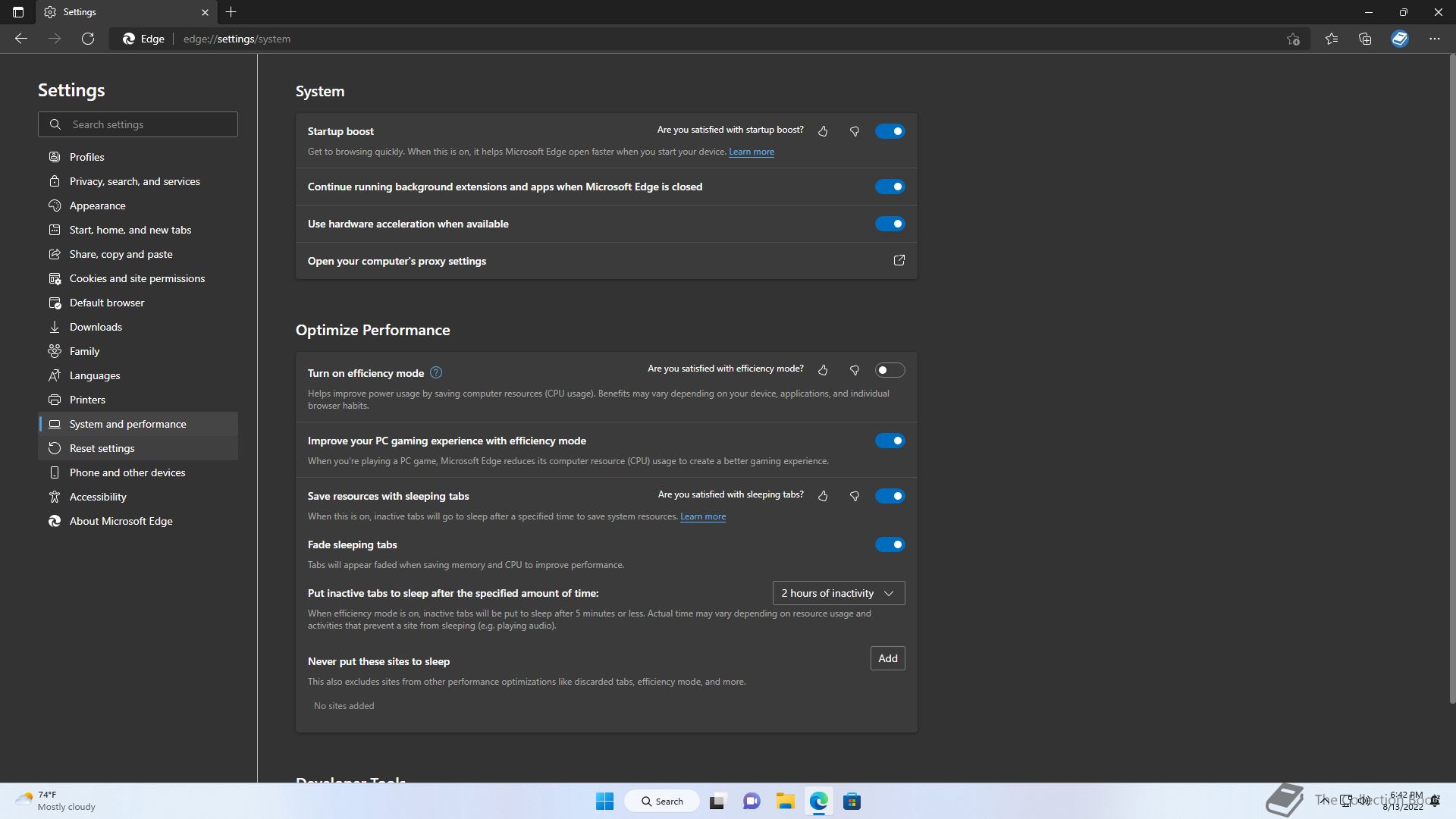Open Settings and more ellipsis menu
The image size is (1456, 819).
[x=1435, y=39]
